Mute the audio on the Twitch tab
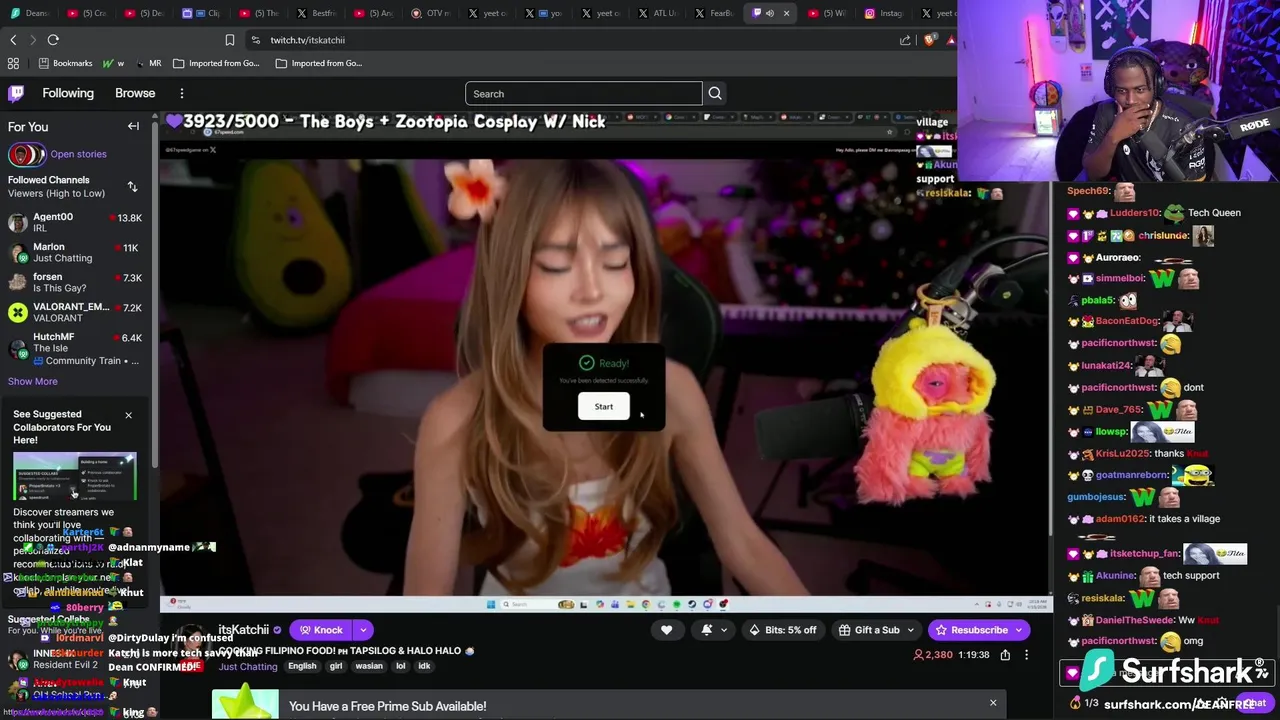Image resolution: width=1280 pixels, height=720 pixels. click(770, 13)
